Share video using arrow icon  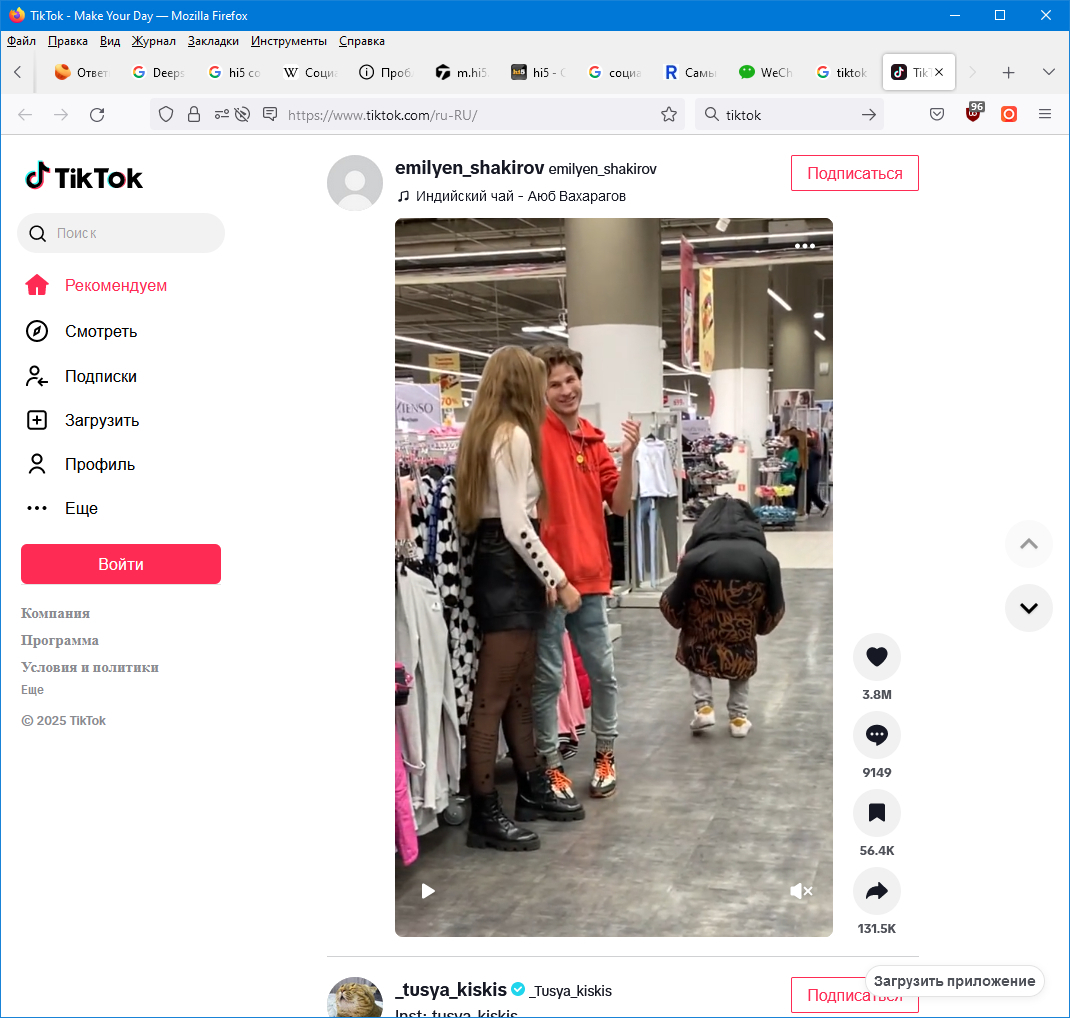coord(876,890)
